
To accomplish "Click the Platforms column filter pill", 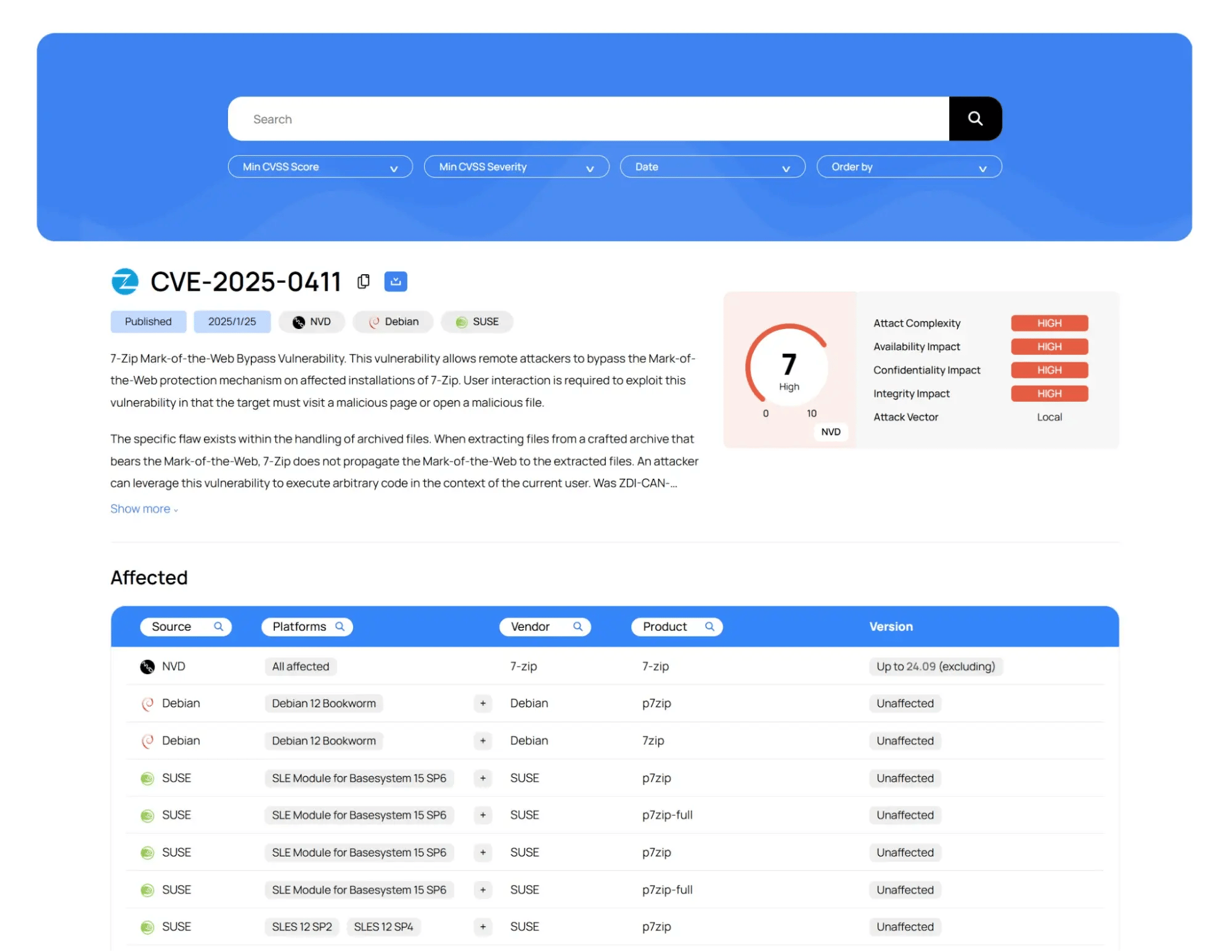I will pyautogui.click(x=307, y=627).
